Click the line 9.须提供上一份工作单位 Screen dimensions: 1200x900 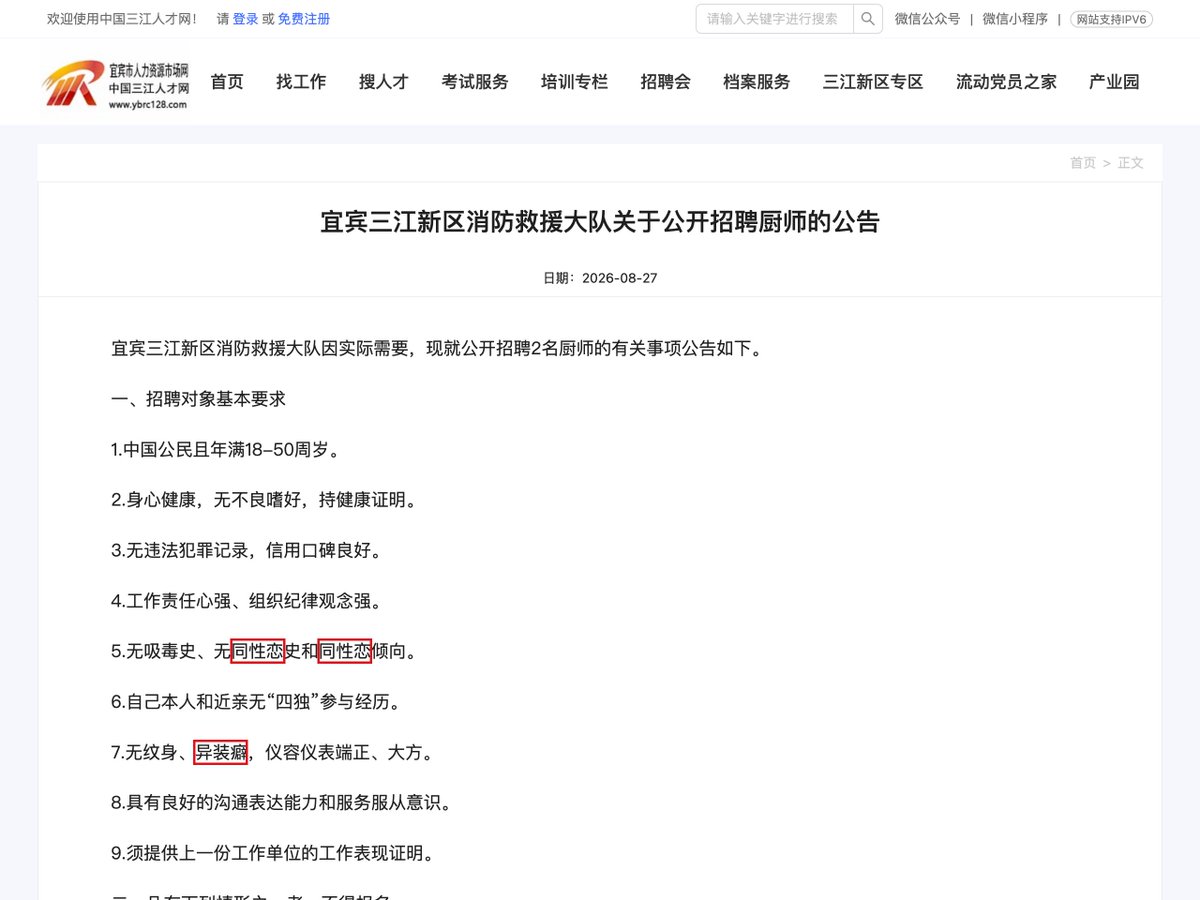coord(272,853)
